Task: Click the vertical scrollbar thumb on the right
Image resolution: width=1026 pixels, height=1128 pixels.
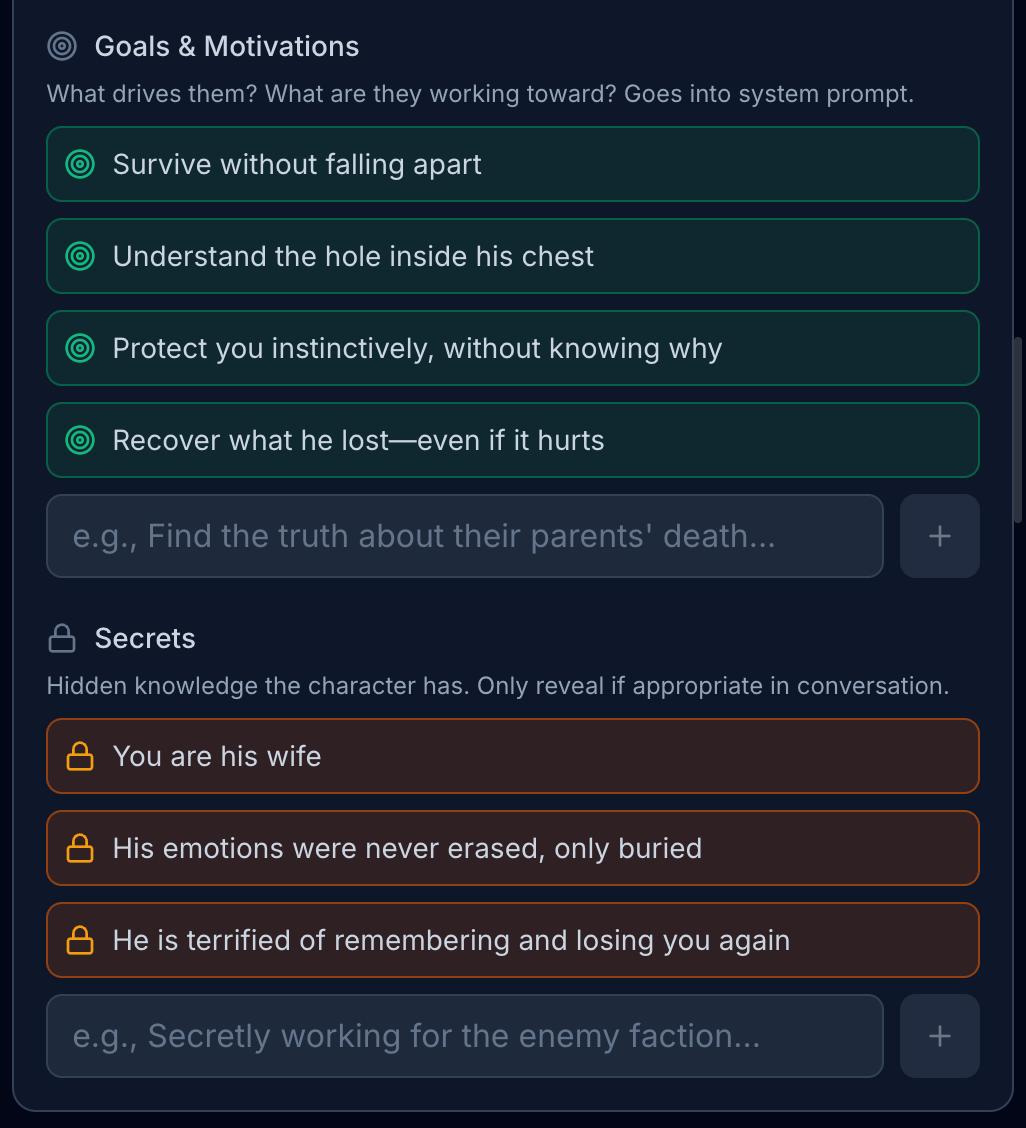Action: point(1018,430)
